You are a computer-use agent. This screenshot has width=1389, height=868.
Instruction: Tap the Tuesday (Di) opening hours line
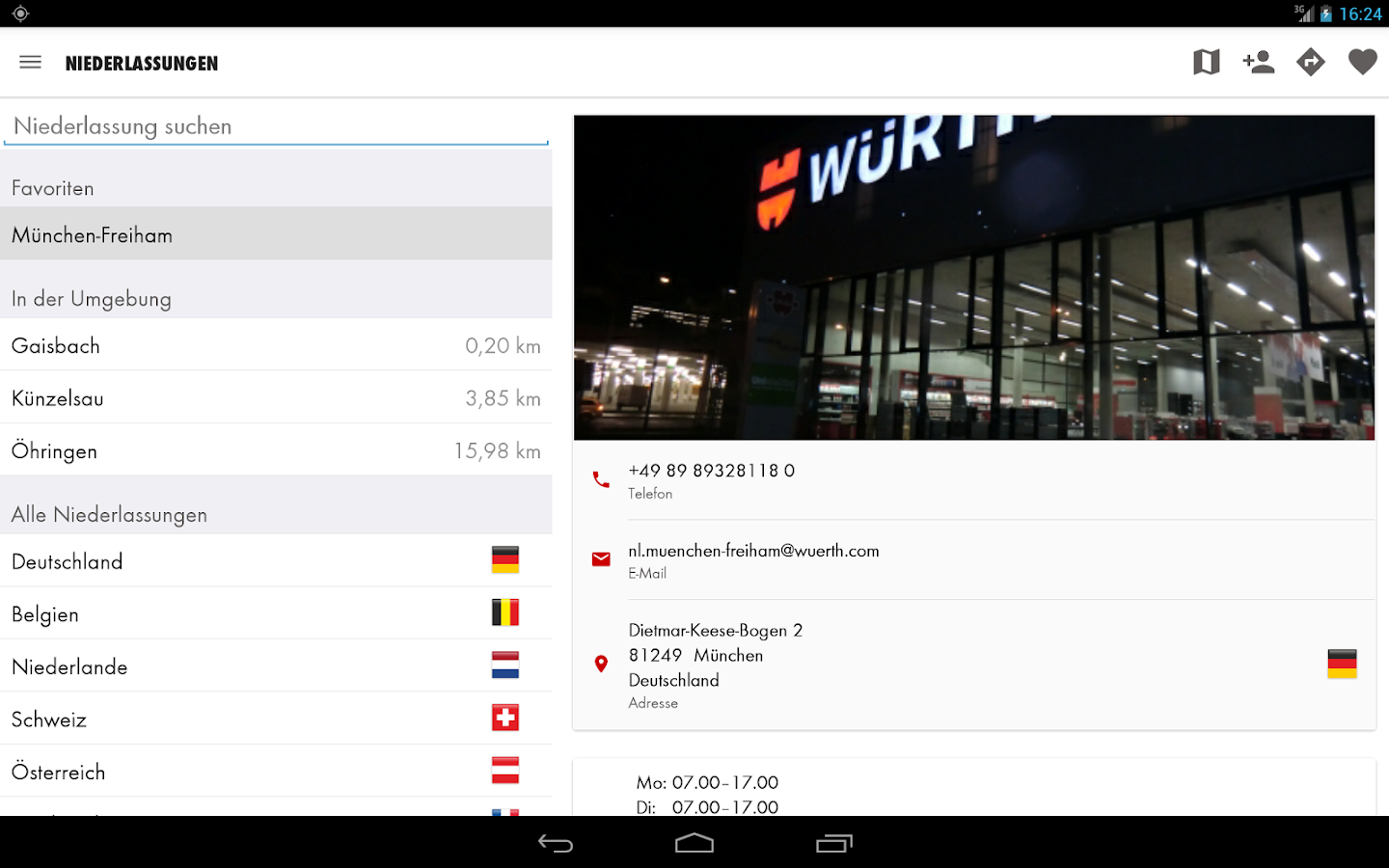[707, 807]
